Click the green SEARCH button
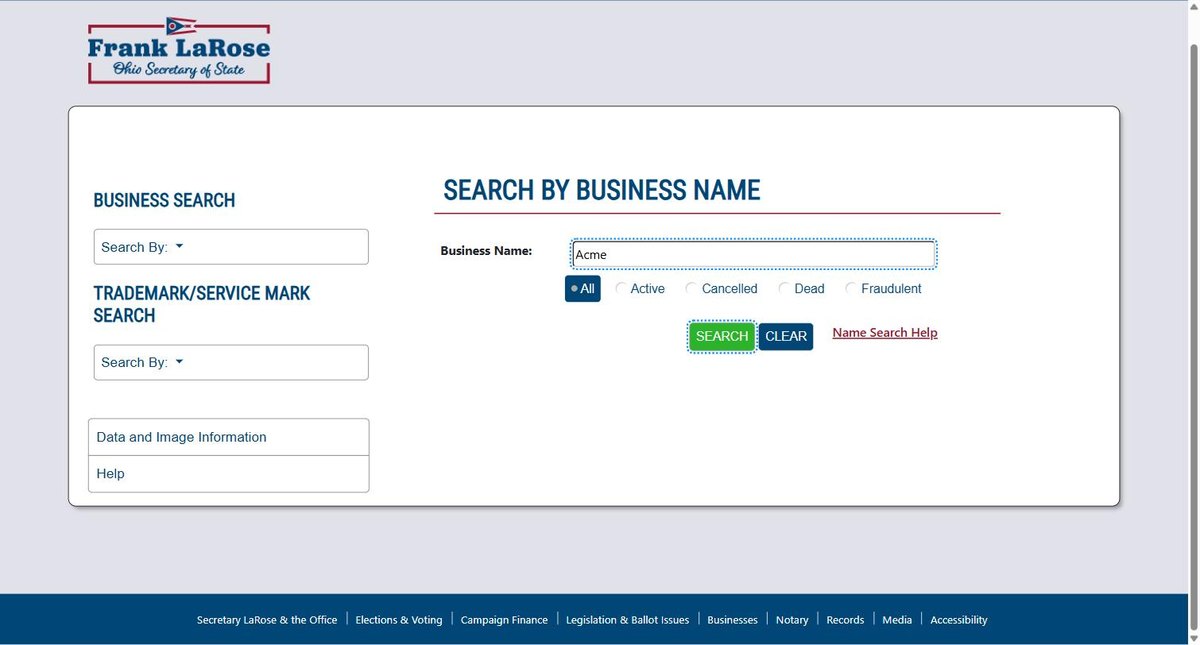The width and height of the screenshot is (1200, 645). pyautogui.click(x=722, y=336)
